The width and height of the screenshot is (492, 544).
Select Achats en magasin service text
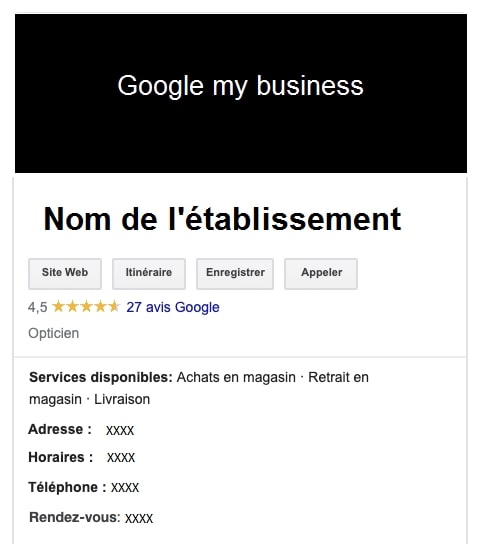point(236,377)
